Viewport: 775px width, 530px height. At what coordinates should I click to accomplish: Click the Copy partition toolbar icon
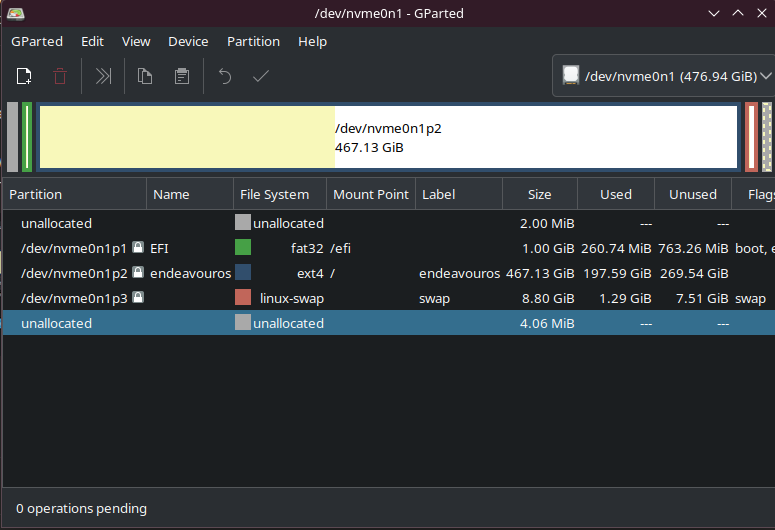[x=145, y=76]
